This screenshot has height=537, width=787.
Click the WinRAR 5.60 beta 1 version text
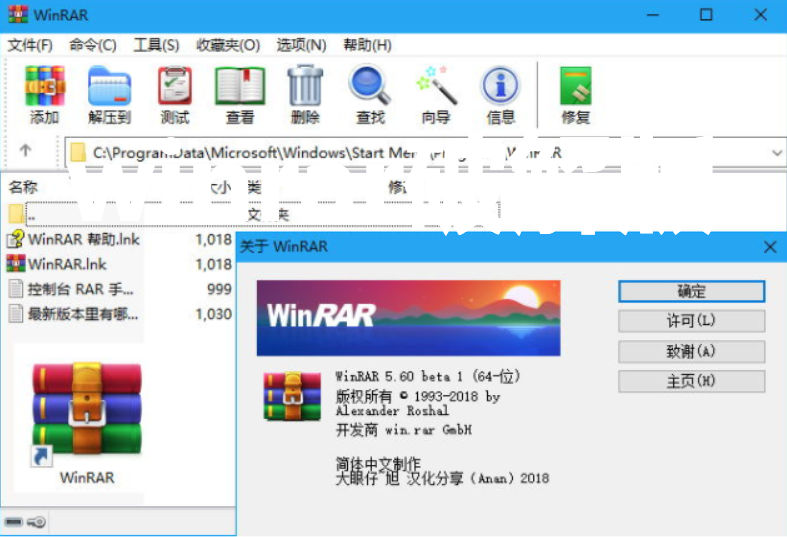coord(428,376)
